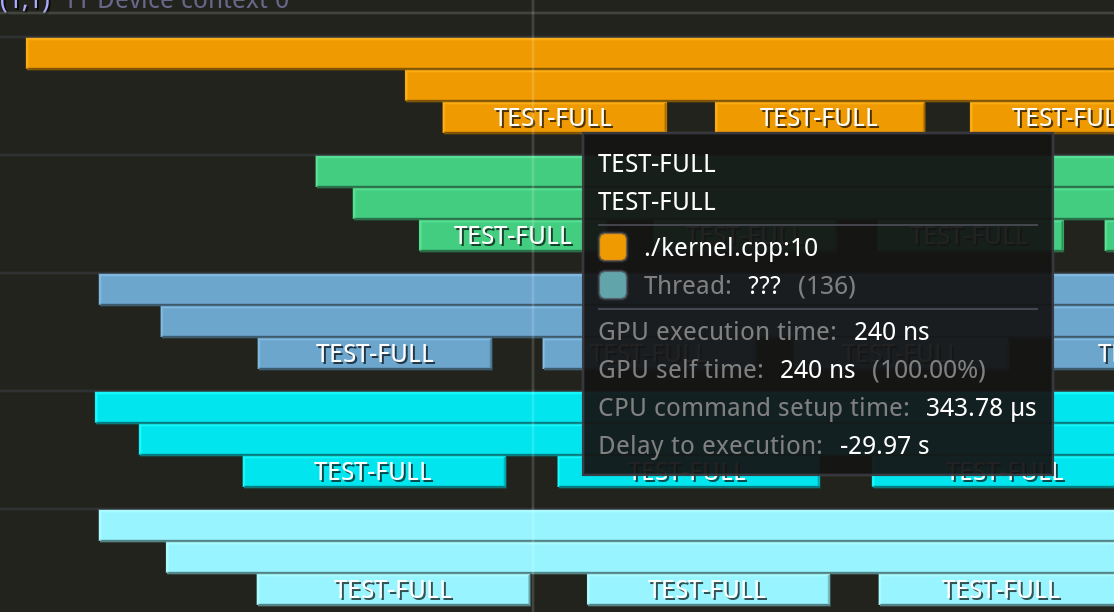
Task: Click the third orange TEST-FULL zone at right edge
Action: [1042, 118]
